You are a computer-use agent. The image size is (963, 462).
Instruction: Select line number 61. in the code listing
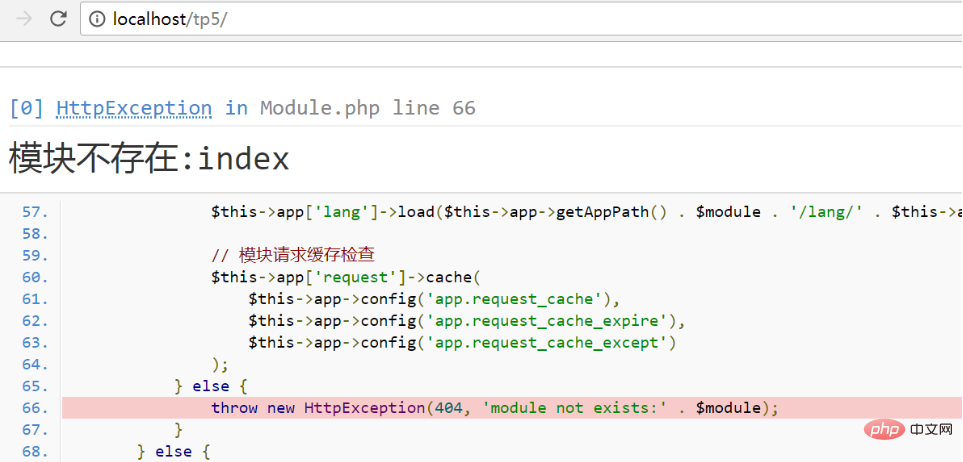coord(35,299)
